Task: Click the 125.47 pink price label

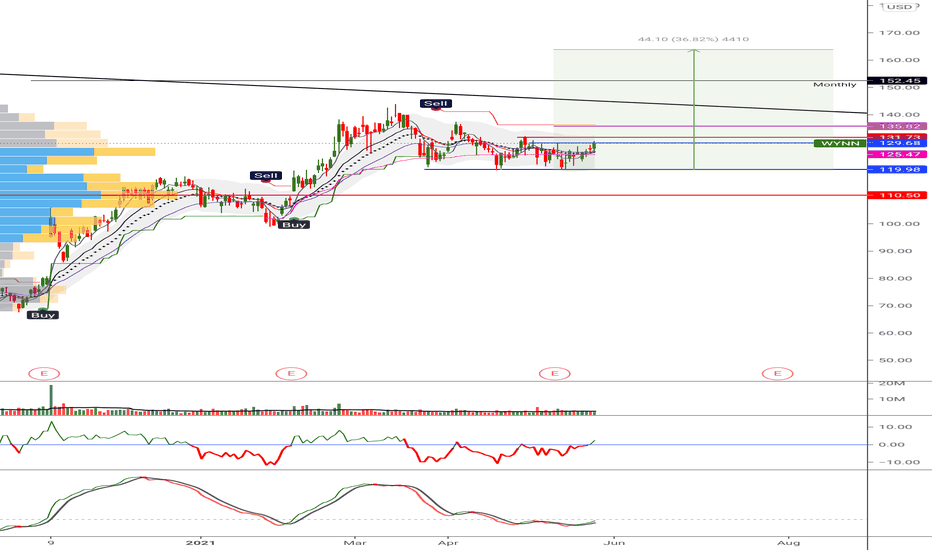Action: (x=899, y=154)
